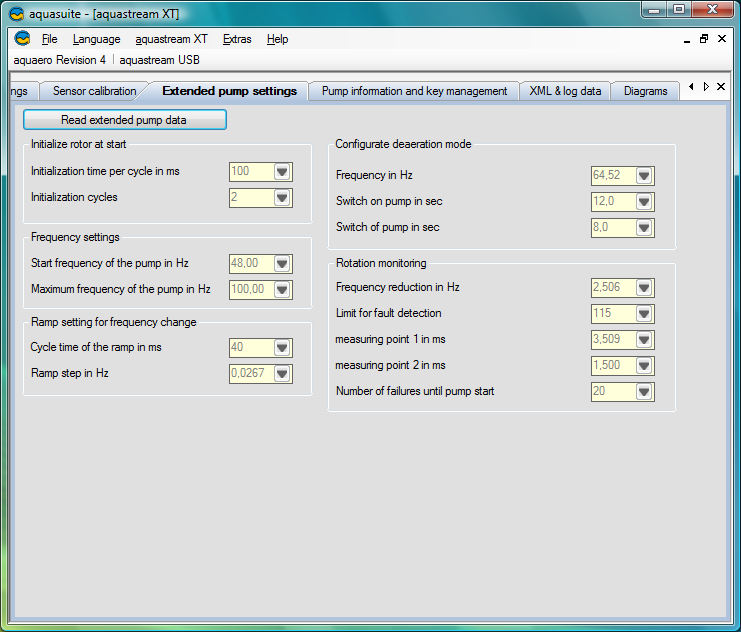Expand Initialization cycles dropdown arrow
The height and width of the screenshot is (632, 741).
[282, 198]
